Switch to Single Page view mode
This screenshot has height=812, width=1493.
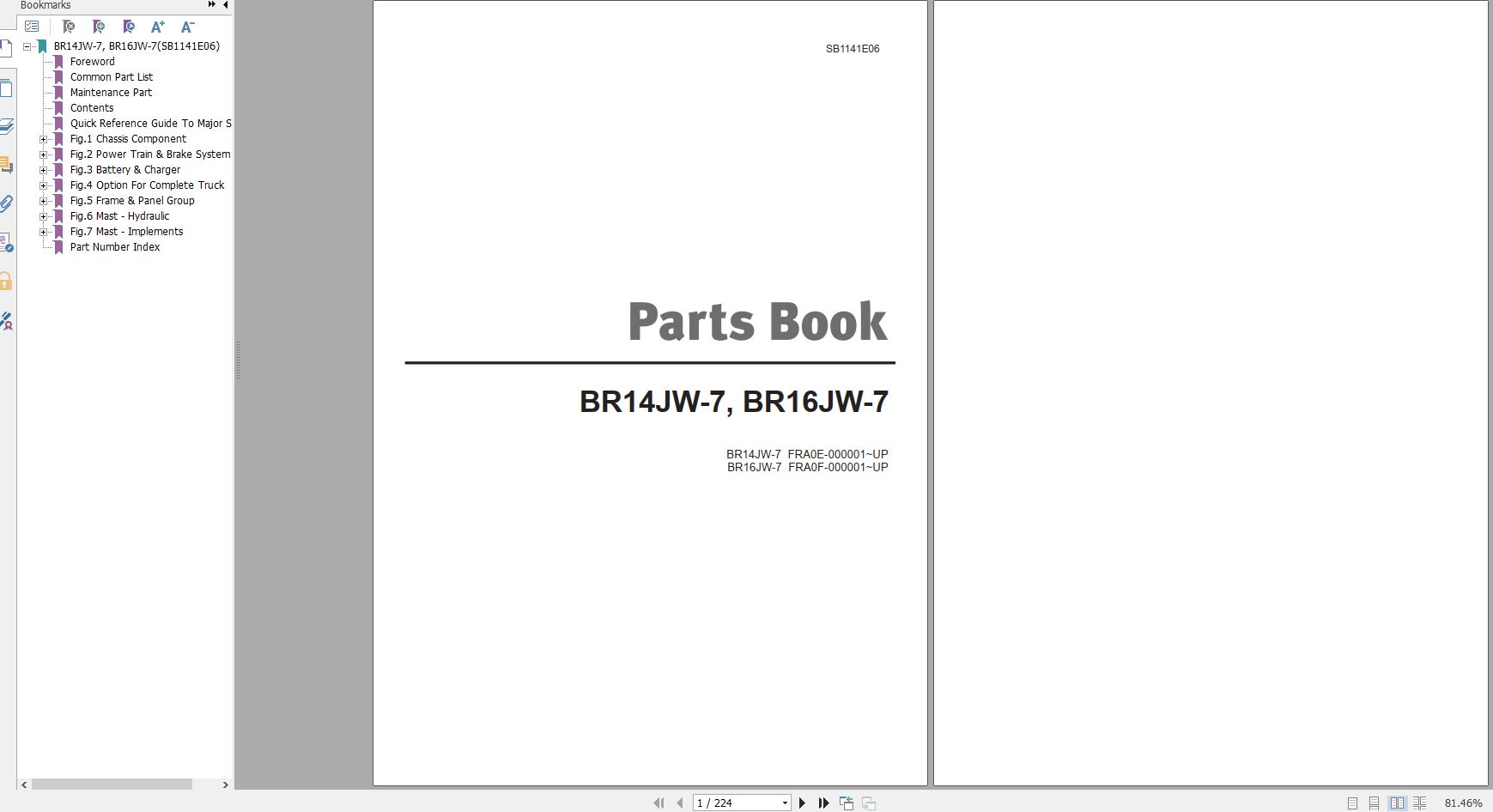pos(1352,803)
